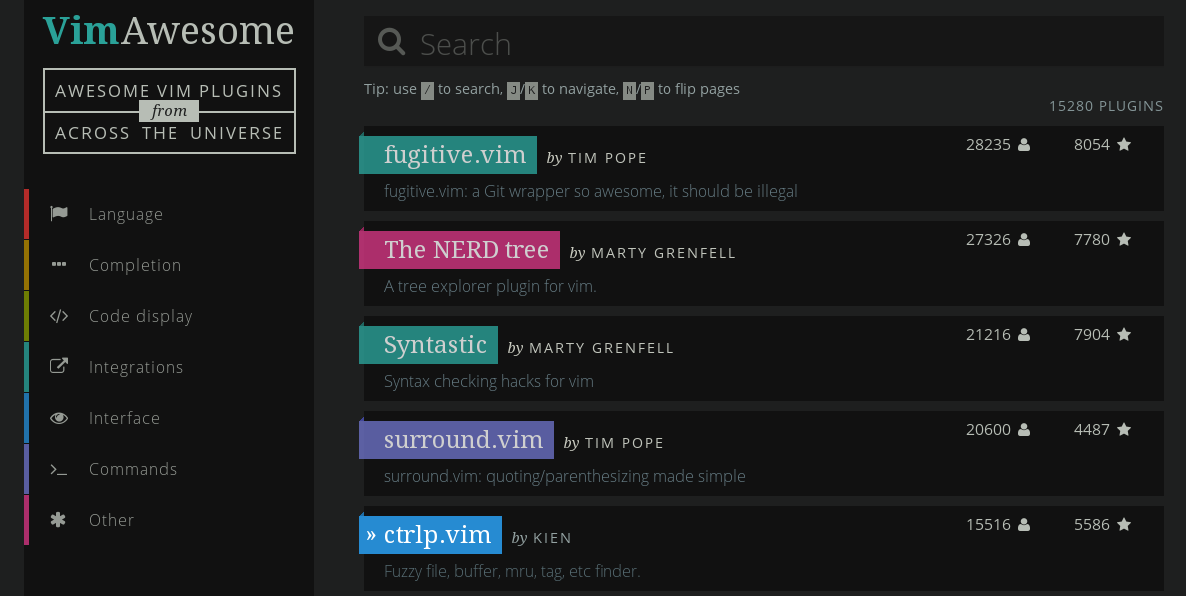Click author Kien beside ctrlp.vim
Viewport: 1186px width, 596px height.
click(552, 539)
